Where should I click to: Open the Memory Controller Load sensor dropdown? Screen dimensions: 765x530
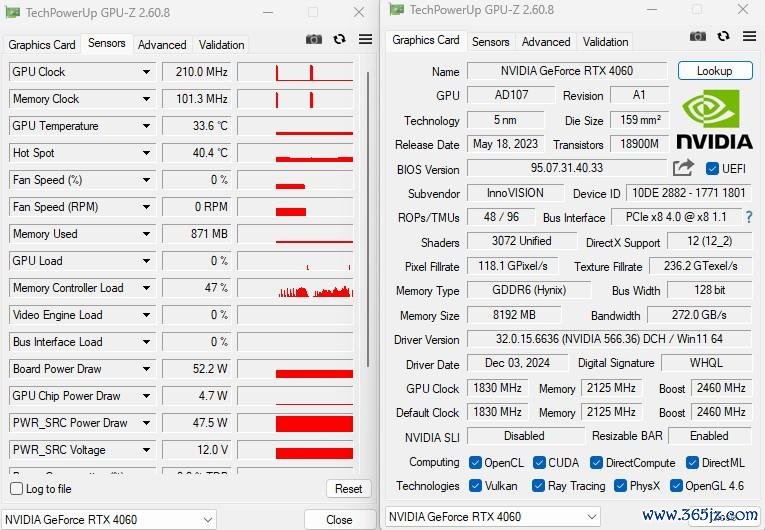(146, 288)
